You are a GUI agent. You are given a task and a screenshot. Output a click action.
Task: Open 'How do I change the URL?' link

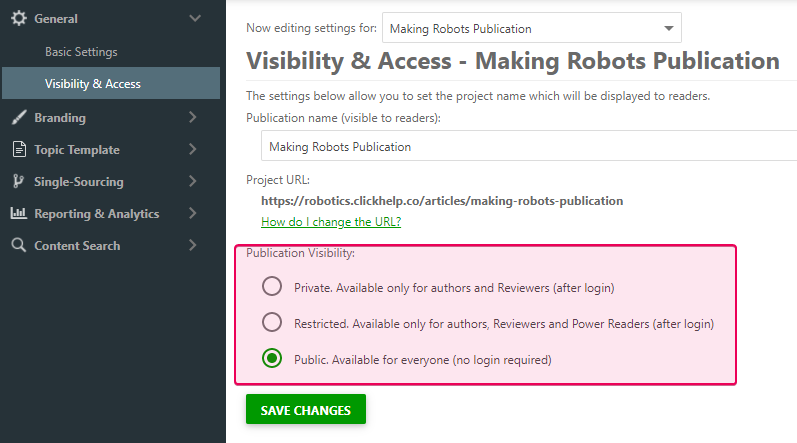click(x=331, y=222)
